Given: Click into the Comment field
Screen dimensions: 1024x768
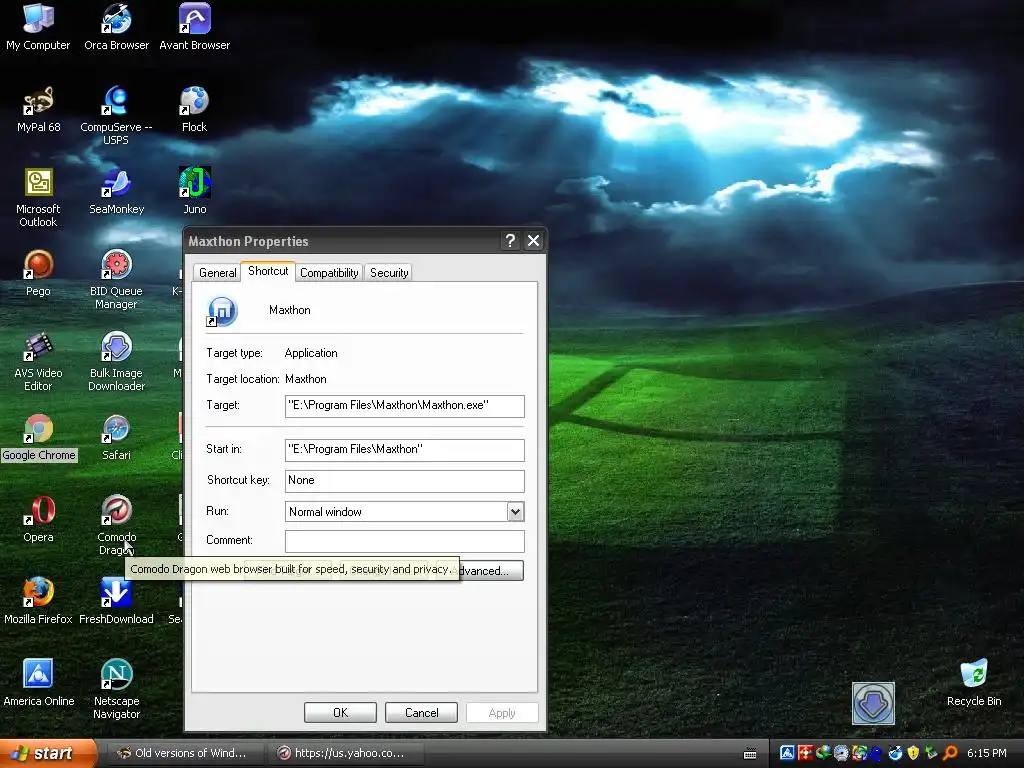Looking at the screenshot, I should (x=405, y=541).
